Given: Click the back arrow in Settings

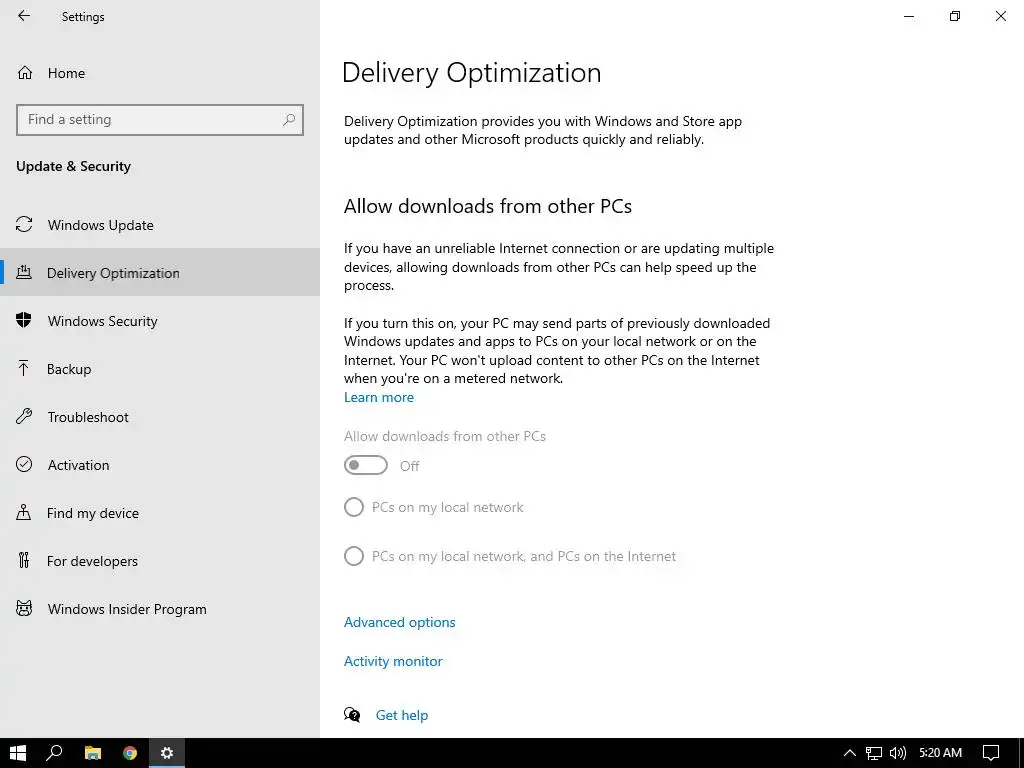Looking at the screenshot, I should [24, 16].
